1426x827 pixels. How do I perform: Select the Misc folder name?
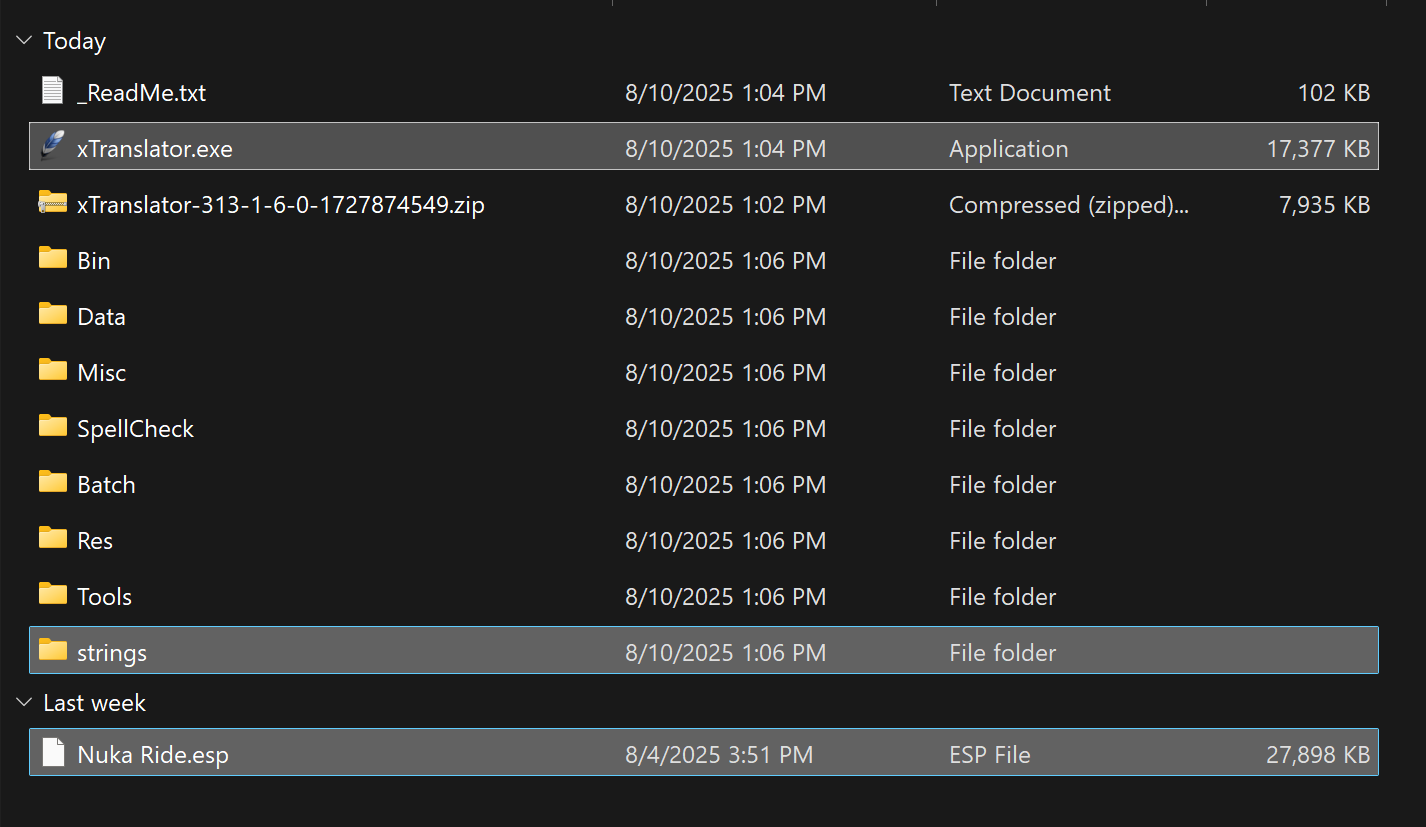tap(102, 373)
